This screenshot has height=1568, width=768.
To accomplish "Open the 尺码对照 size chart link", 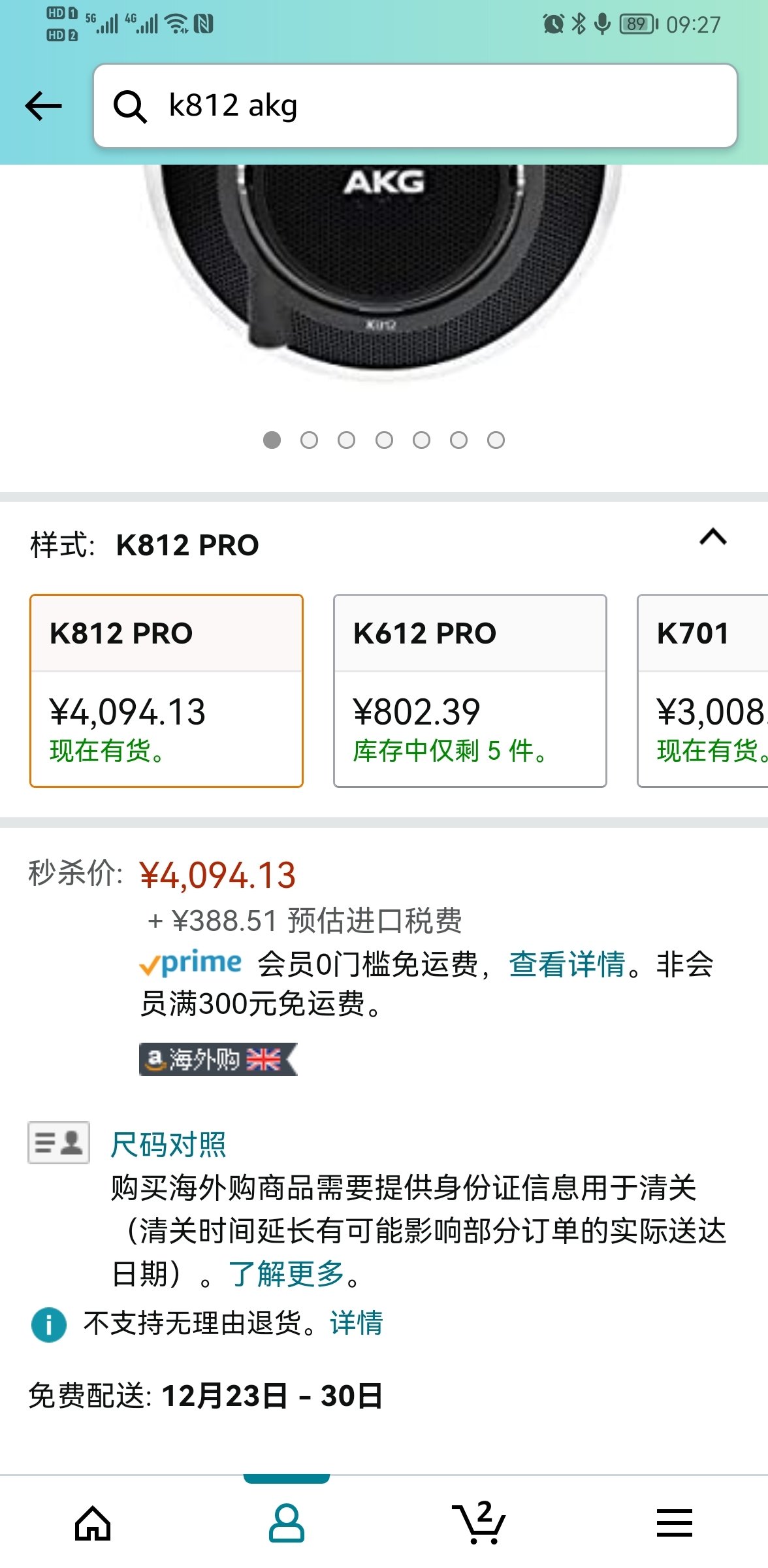I will click(x=168, y=1145).
